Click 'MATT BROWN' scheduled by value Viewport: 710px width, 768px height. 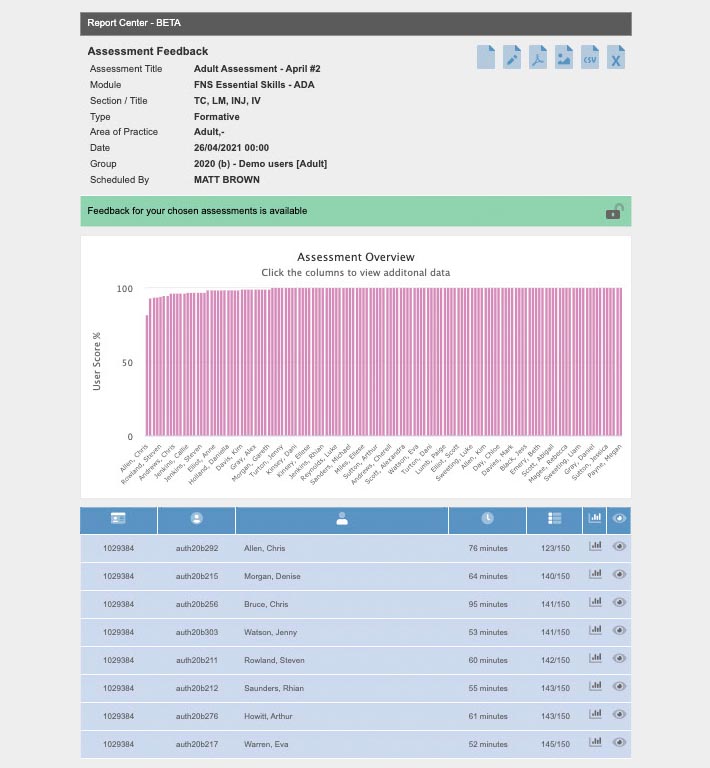coord(227,180)
